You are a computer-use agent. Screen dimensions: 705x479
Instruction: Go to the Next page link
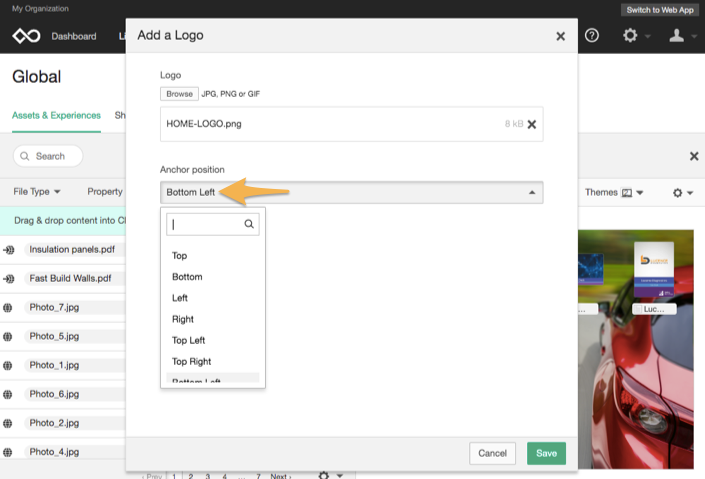coord(281,476)
